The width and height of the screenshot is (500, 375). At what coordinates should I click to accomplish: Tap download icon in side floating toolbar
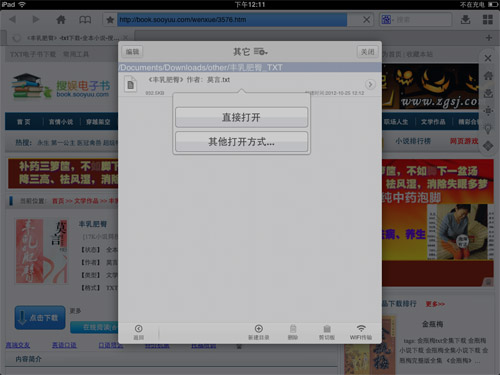click(488, 93)
